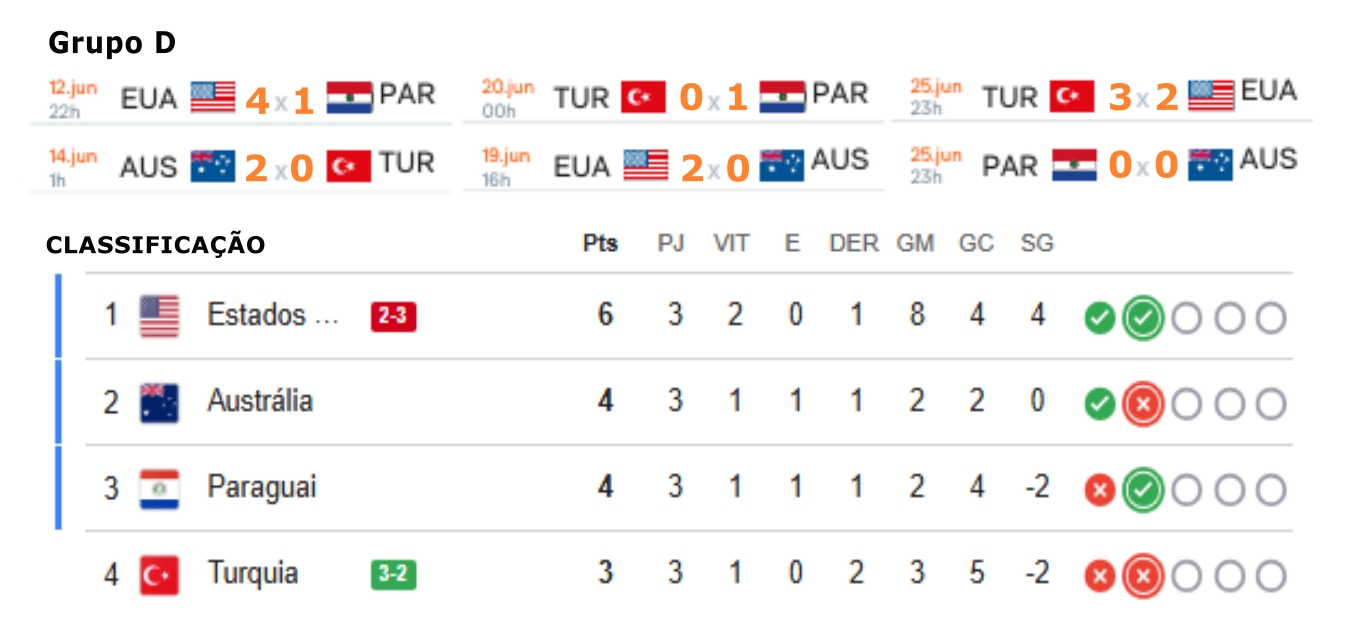Click Estados Unidos' large green win form icon
The width and height of the screenshot is (1347, 618).
[1143, 319]
